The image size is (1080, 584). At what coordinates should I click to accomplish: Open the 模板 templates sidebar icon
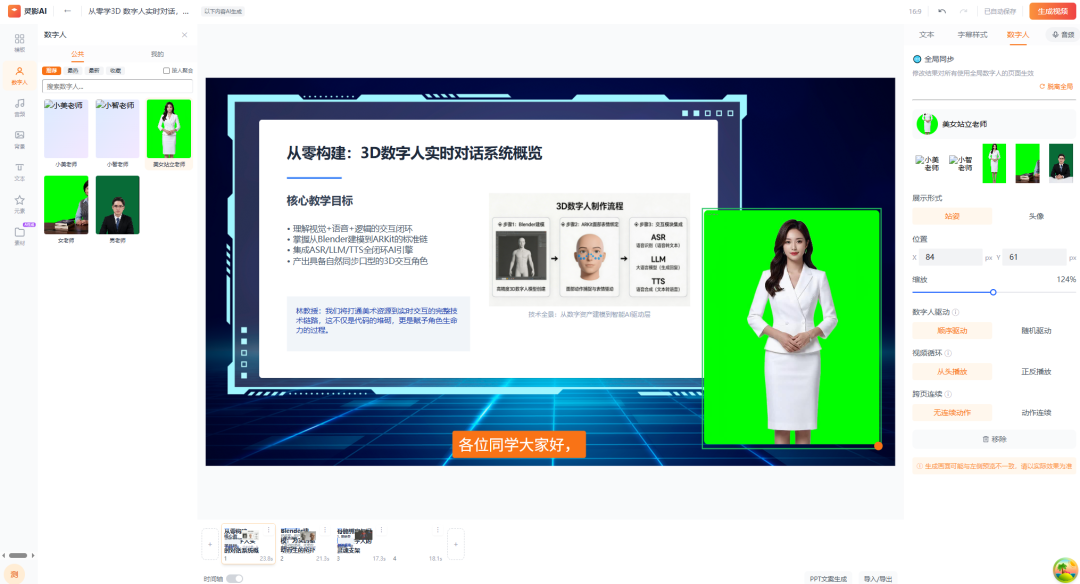pyautogui.click(x=19, y=43)
